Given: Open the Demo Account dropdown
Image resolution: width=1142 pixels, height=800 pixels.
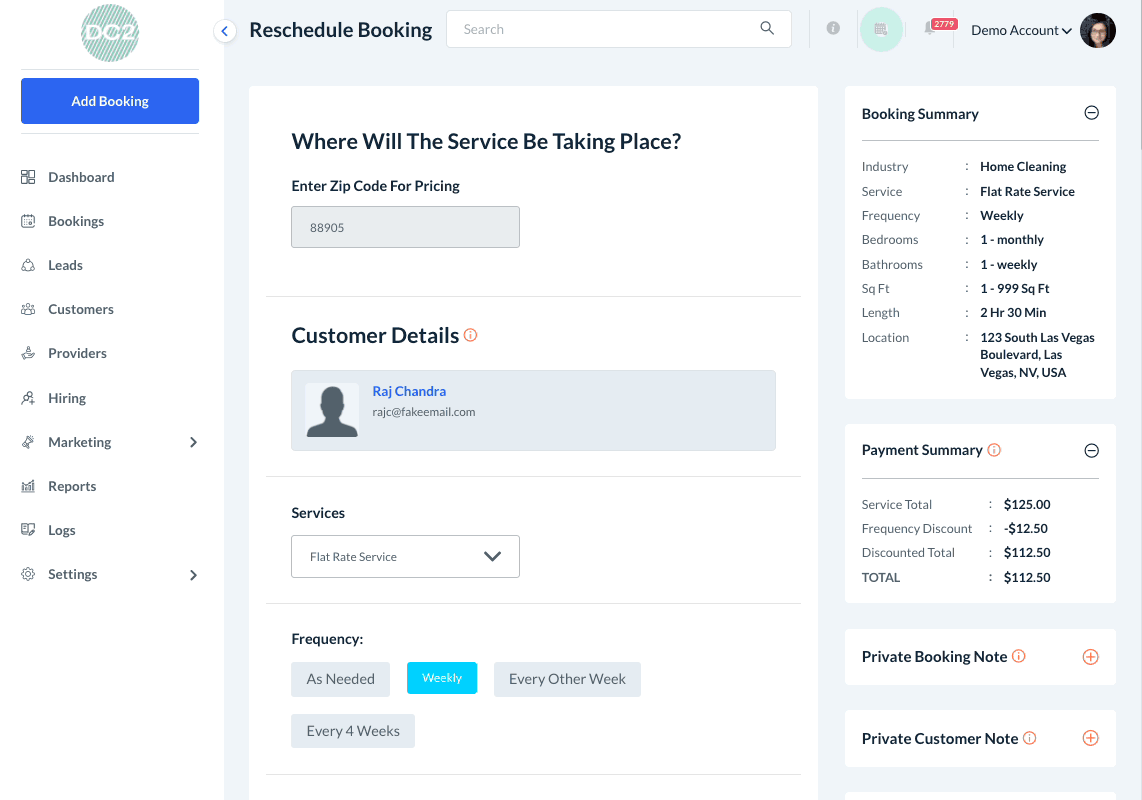Looking at the screenshot, I should click(x=1021, y=30).
